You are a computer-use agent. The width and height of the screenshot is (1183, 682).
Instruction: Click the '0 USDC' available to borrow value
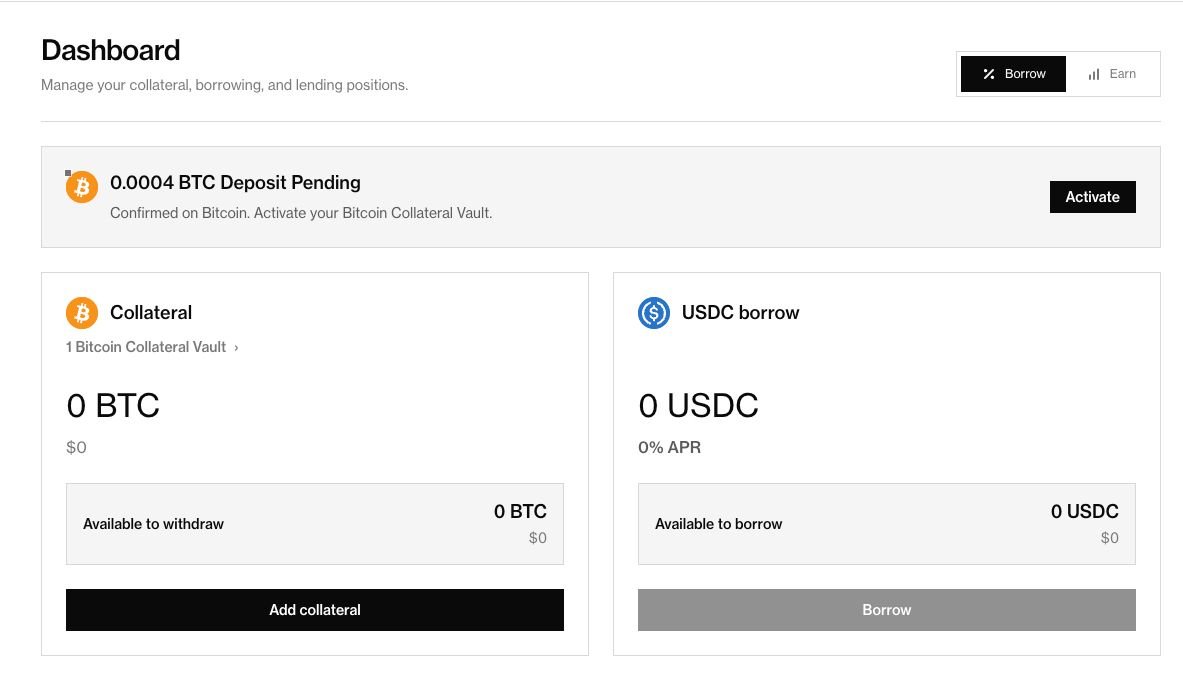coord(1084,512)
